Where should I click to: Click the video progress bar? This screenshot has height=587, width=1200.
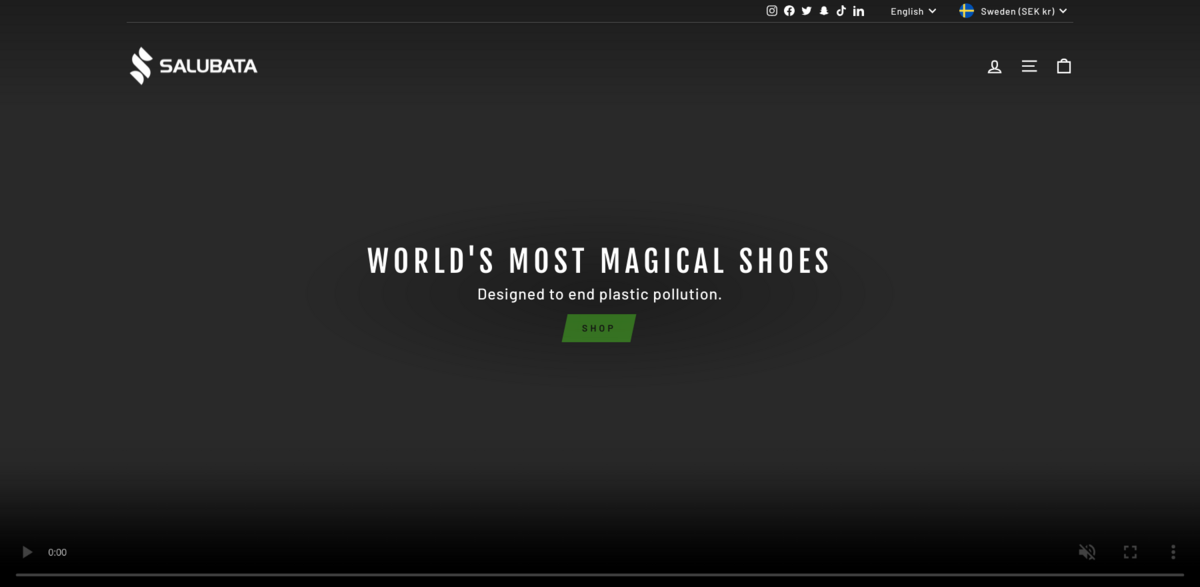600,573
